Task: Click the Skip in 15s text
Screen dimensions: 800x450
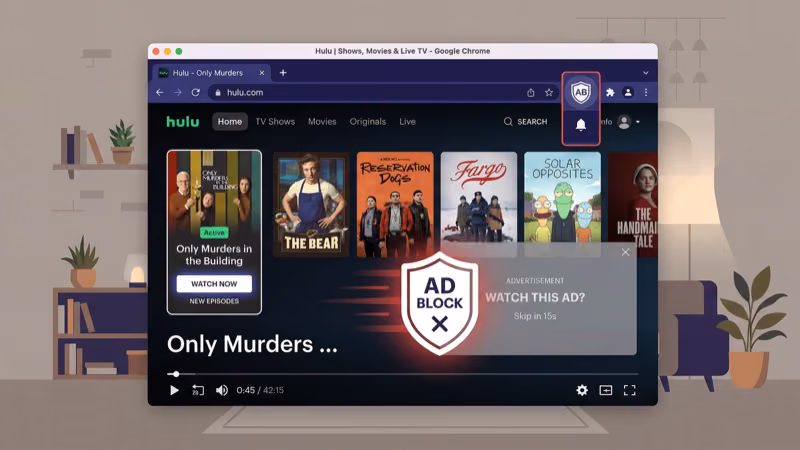Action: coord(535,316)
